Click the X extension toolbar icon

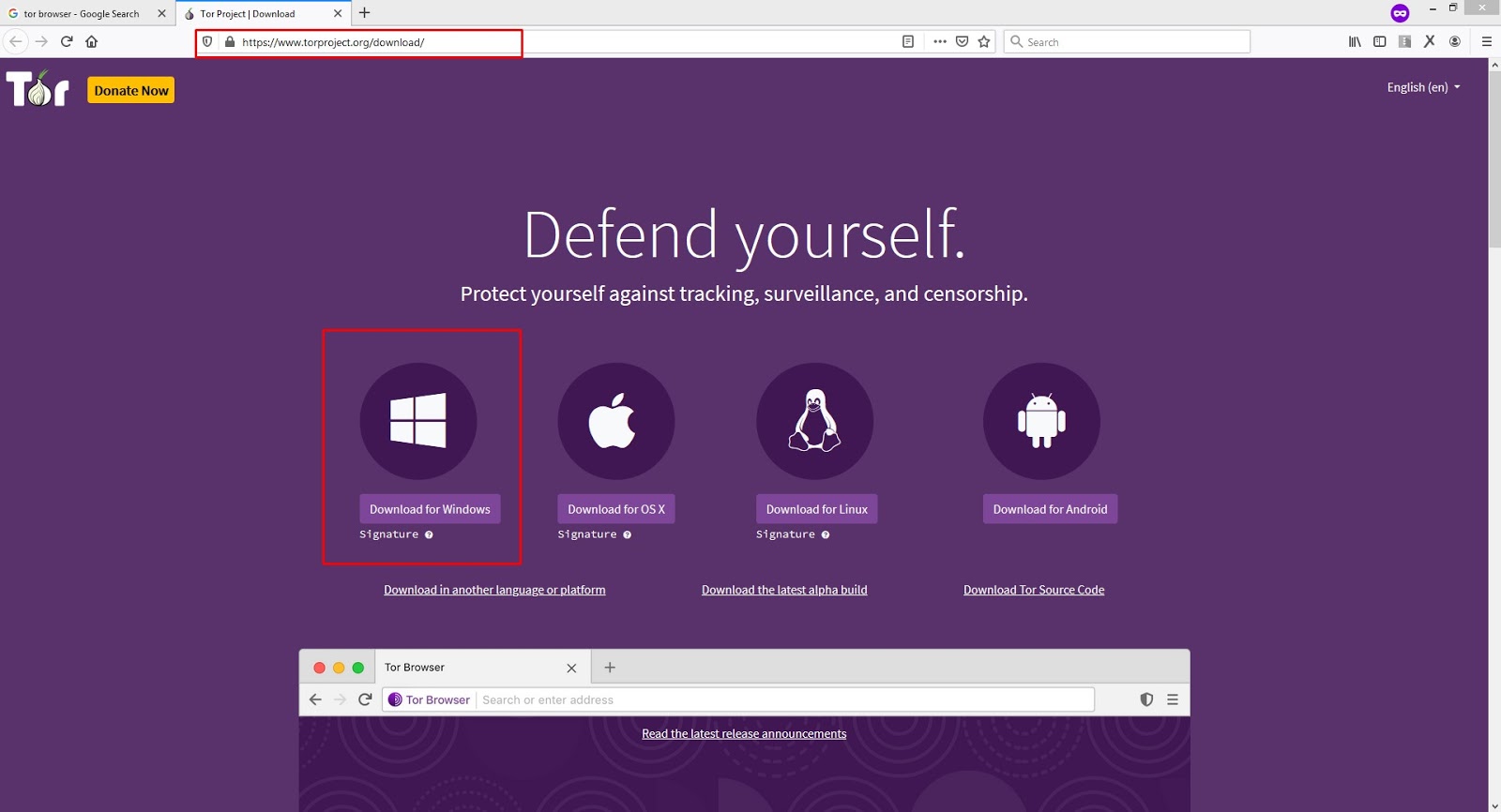(x=1430, y=41)
